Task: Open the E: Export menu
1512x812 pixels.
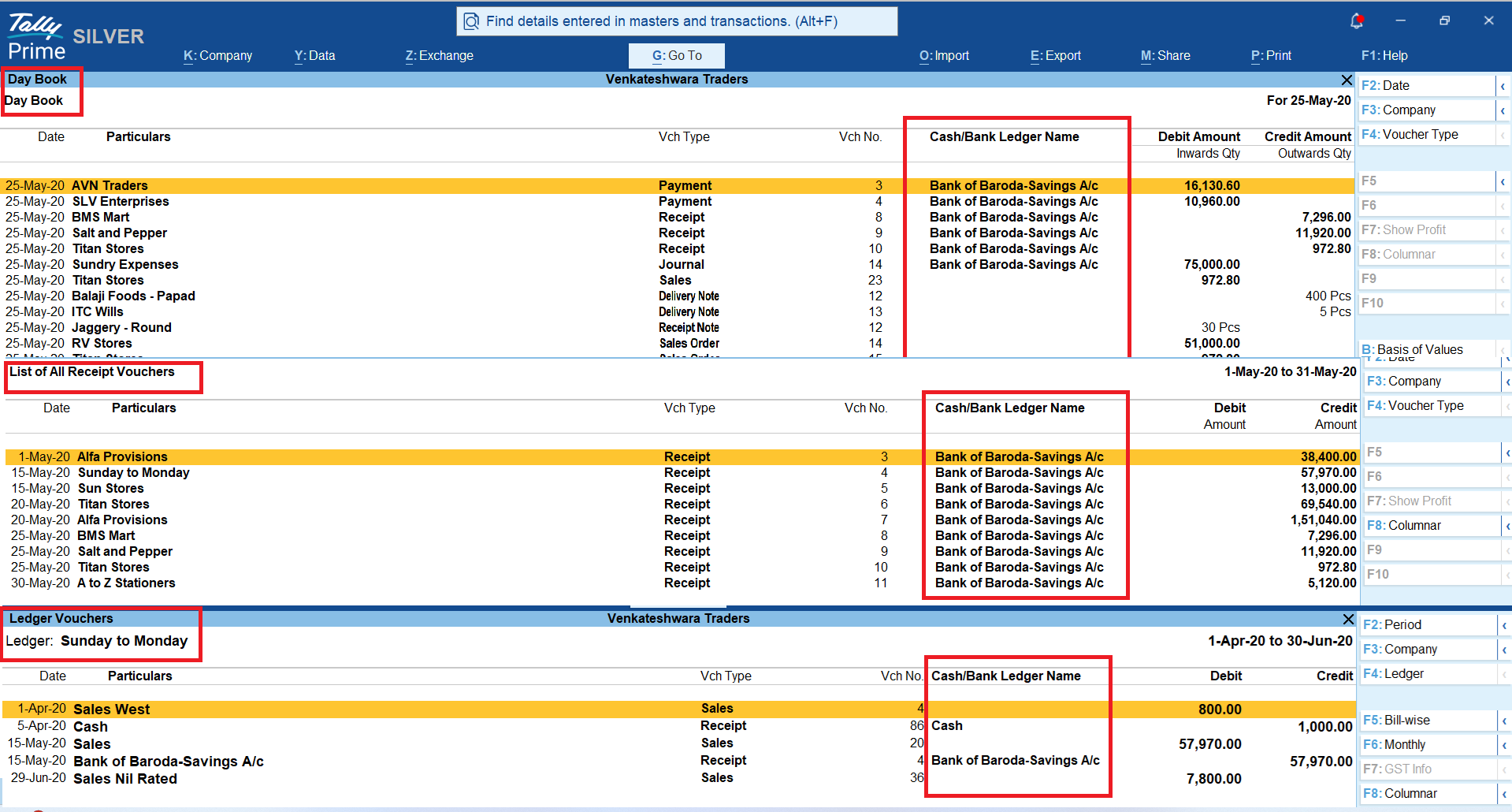Action: [1056, 56]
